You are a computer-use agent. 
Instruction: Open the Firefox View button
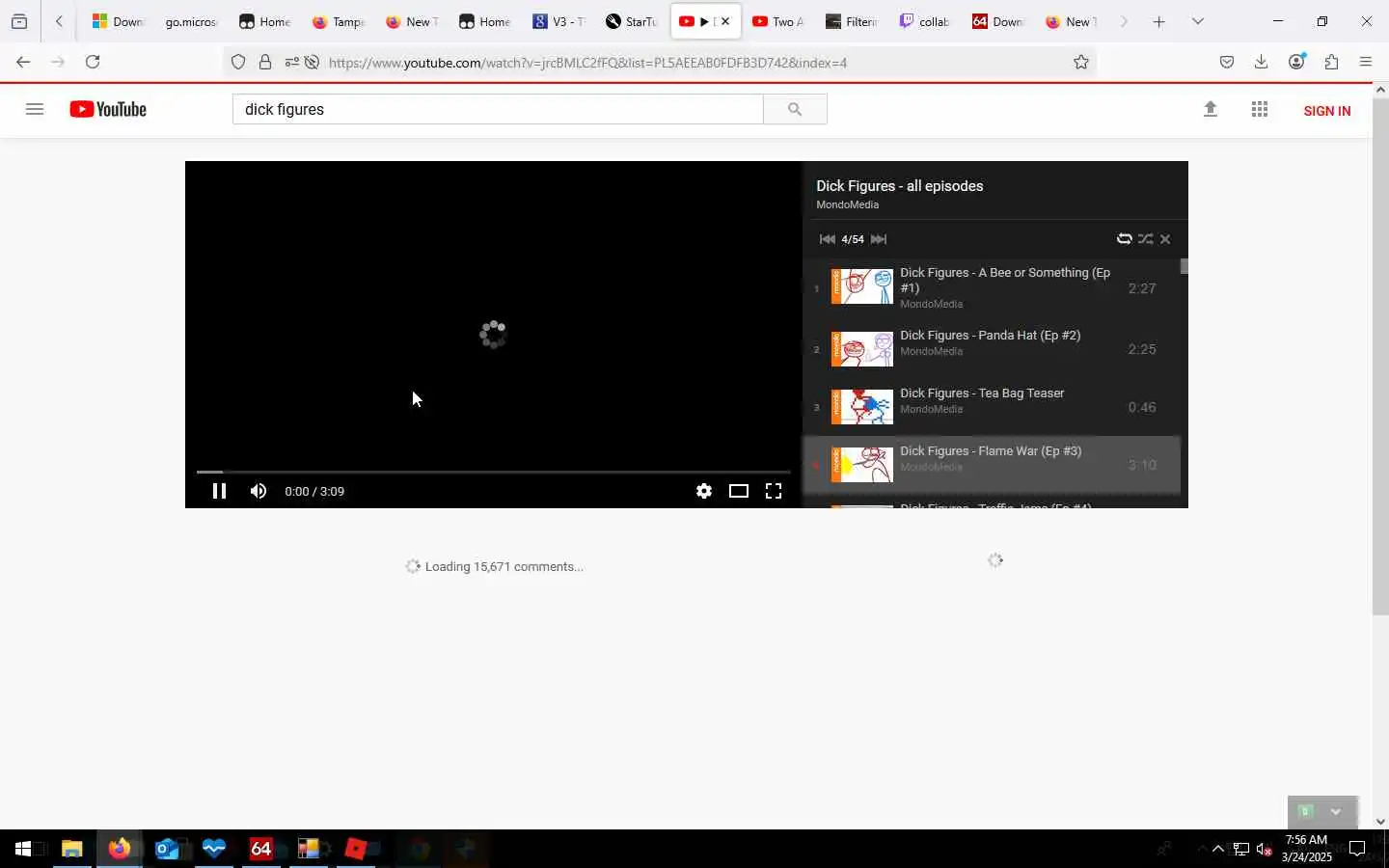tap(19, 21)
